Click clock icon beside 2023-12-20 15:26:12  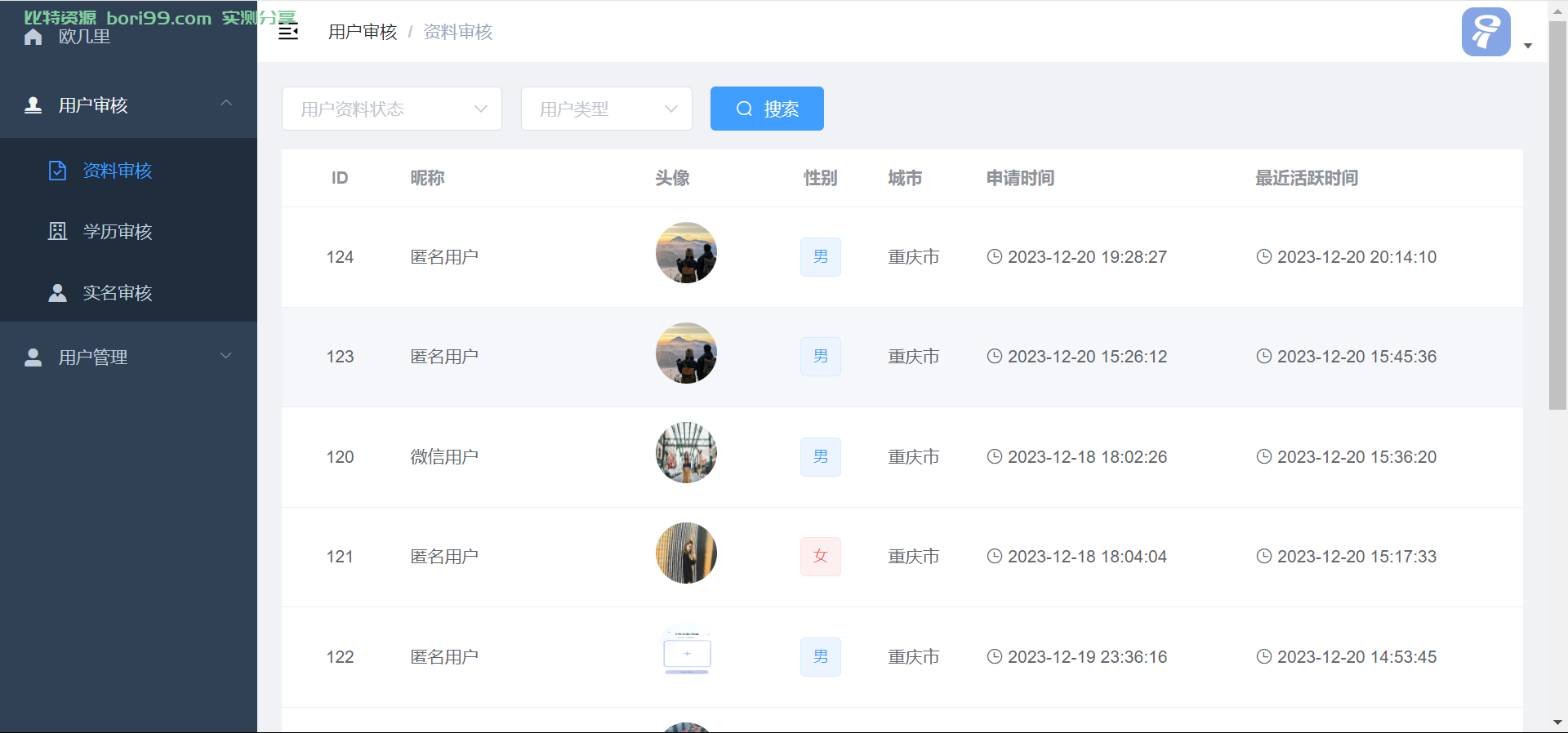click(x=995, y=356)
